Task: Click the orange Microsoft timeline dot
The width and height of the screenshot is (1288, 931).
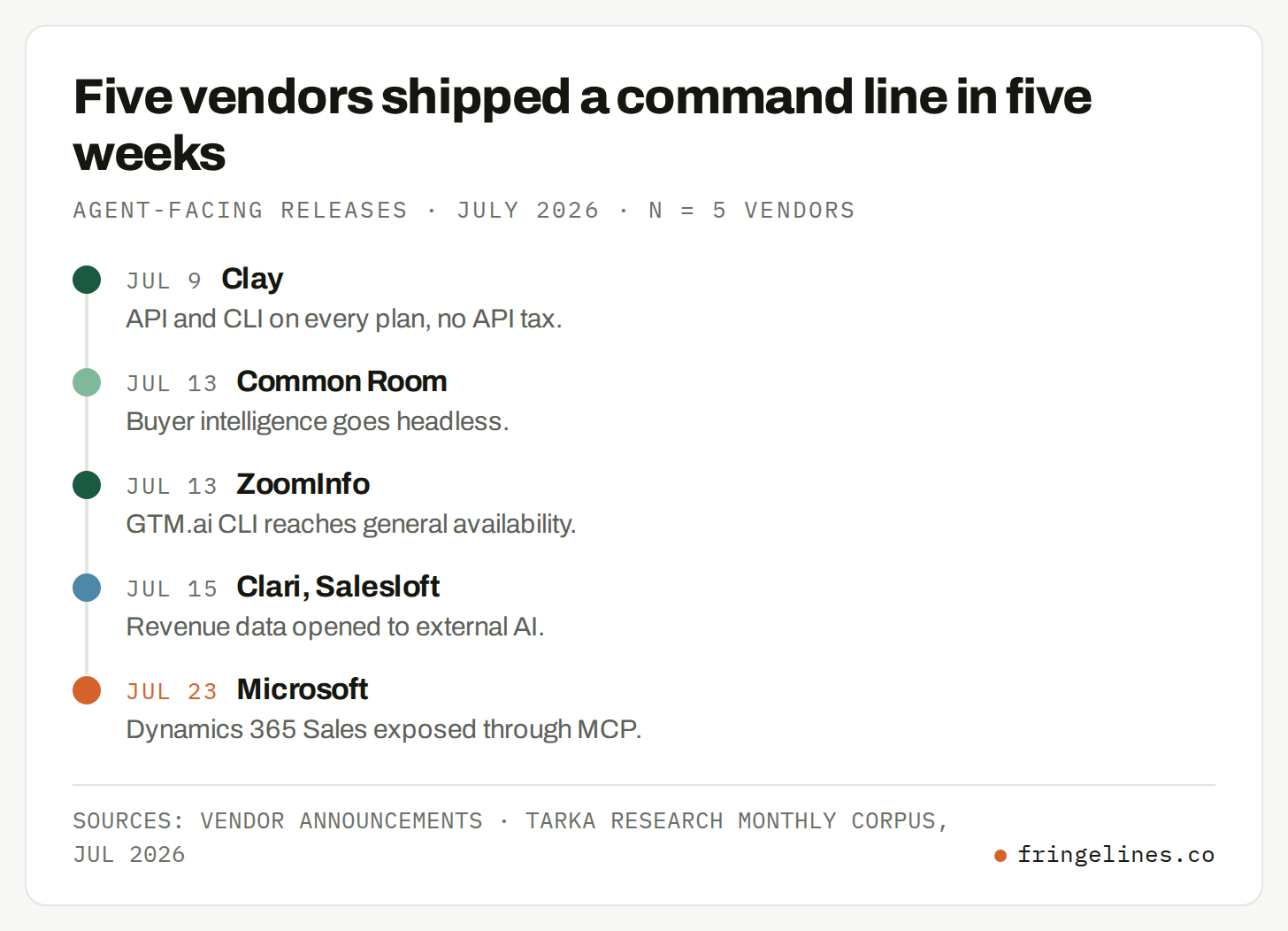Action: 87,690
